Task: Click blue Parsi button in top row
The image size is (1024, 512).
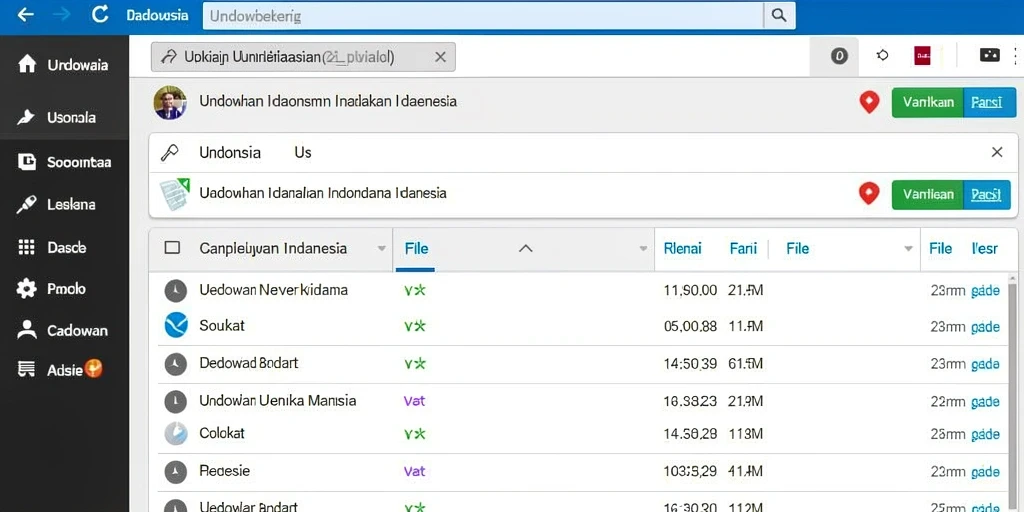Action: (x=989, y=103)
